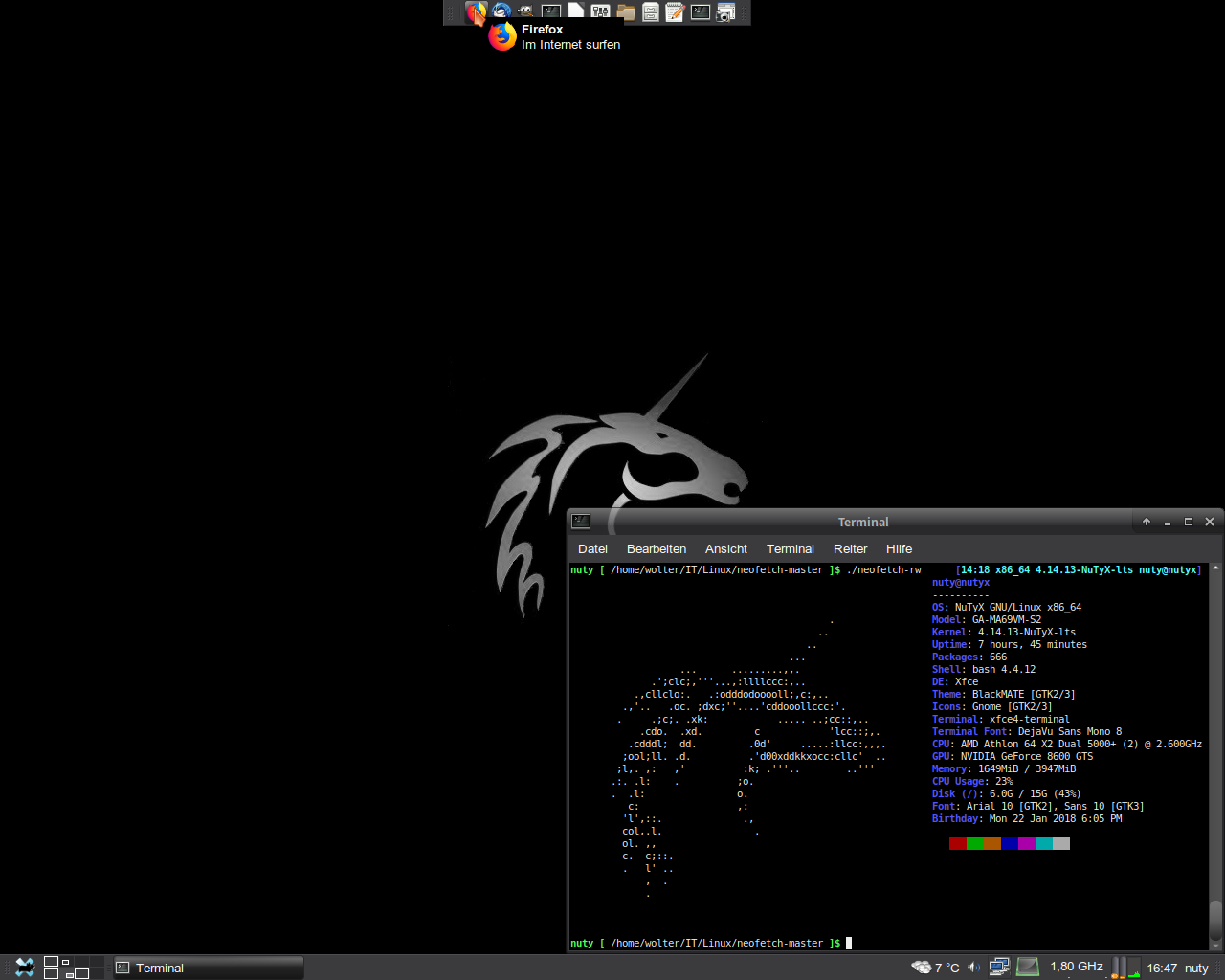This screenshot has height=980, width=1225.
Task: Click the Packages: 666 line
Action: [969, 657]
